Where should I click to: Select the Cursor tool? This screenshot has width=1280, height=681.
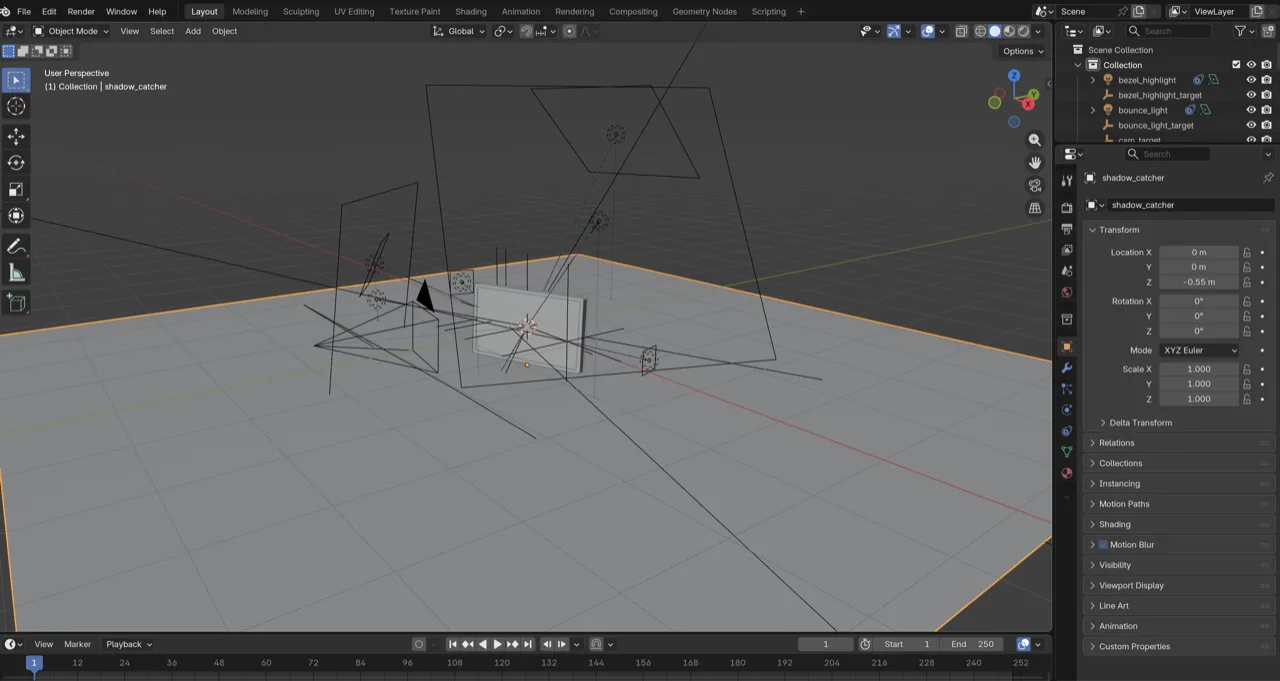[x=16, y=107]
